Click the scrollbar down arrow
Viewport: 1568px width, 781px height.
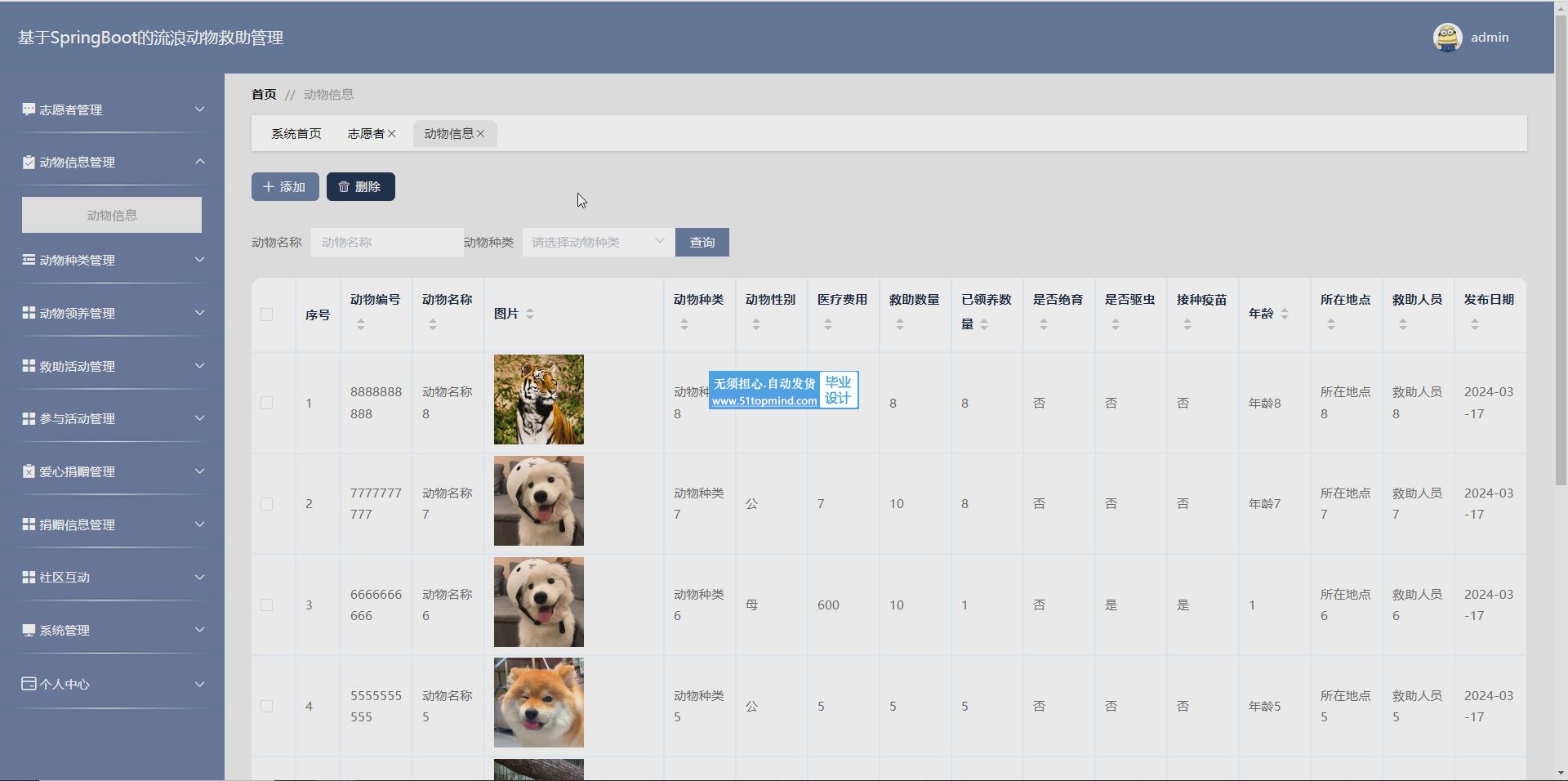(x=1561, y=773)
